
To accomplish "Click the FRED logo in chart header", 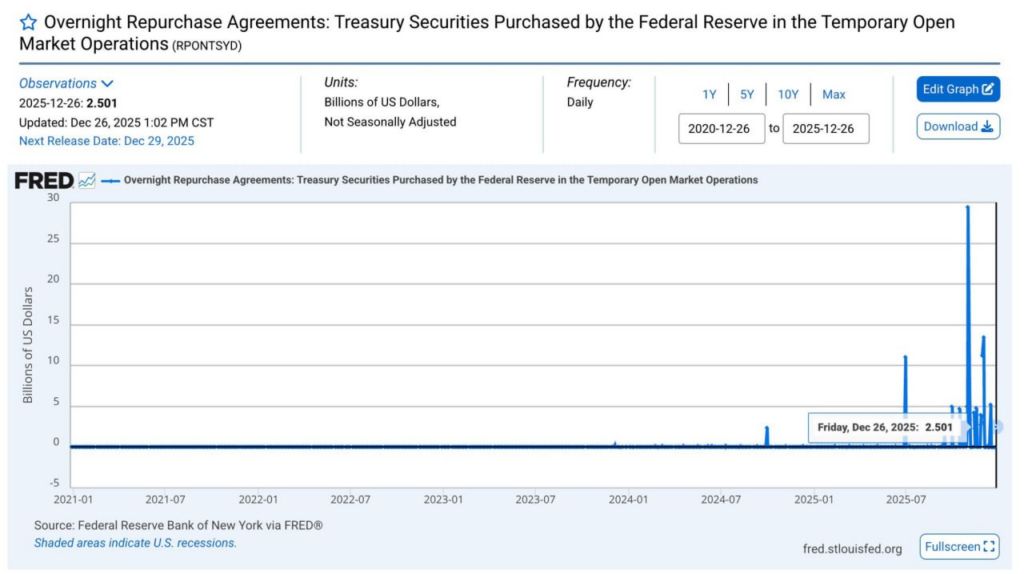I will [x=44, y=181].
